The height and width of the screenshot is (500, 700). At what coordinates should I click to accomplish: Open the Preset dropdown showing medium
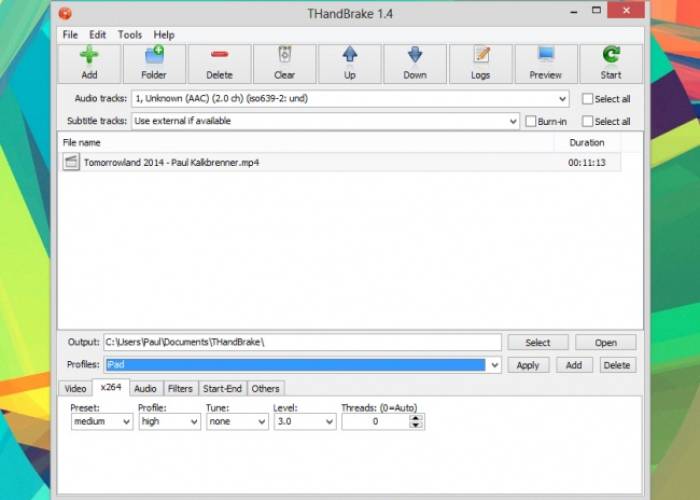click(x=102, y=421)
